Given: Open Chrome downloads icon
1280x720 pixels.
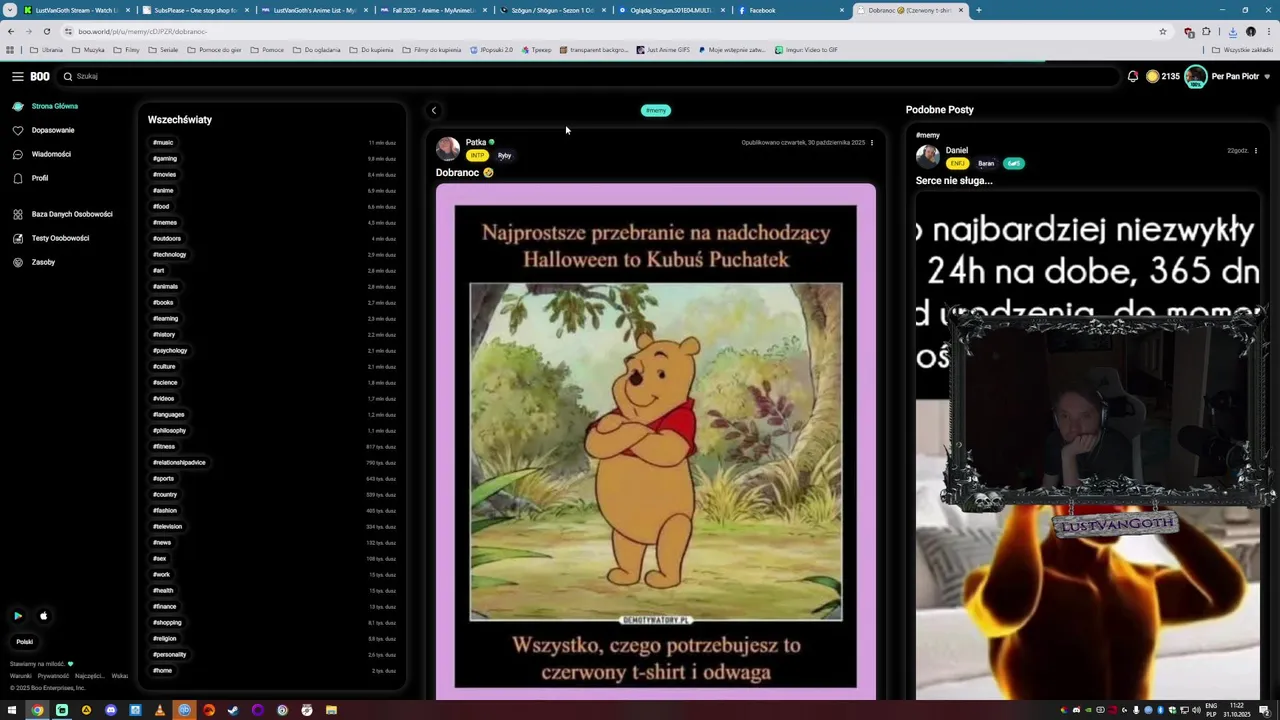Looking at the screenshot, I should (1232, 31).
